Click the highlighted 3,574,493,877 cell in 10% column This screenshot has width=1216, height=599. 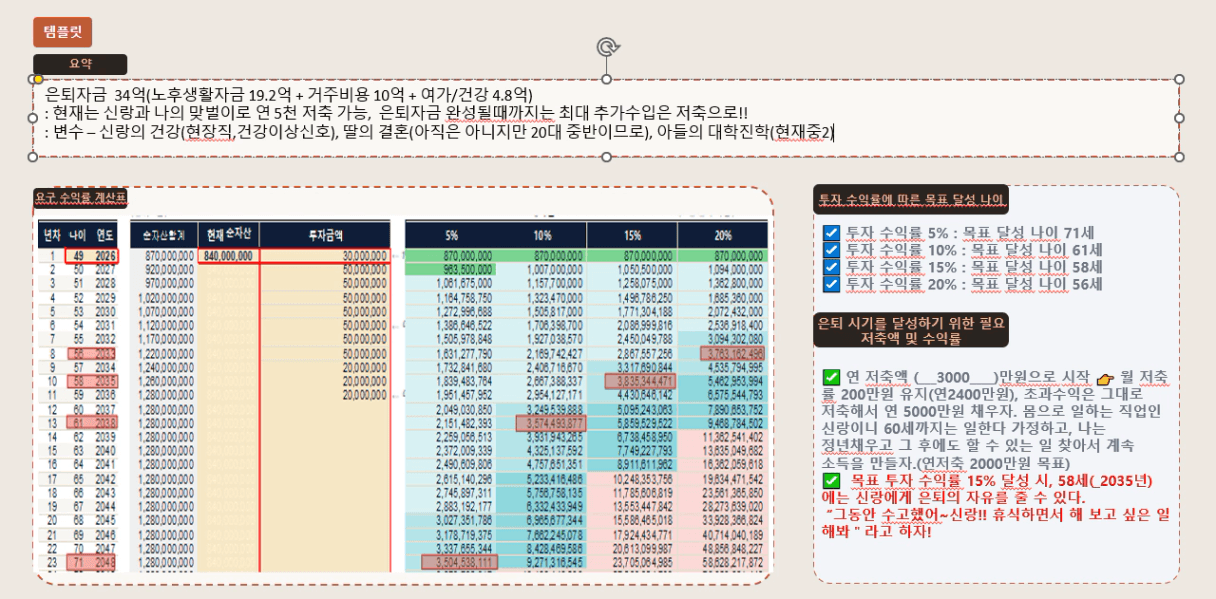(549, 423)
